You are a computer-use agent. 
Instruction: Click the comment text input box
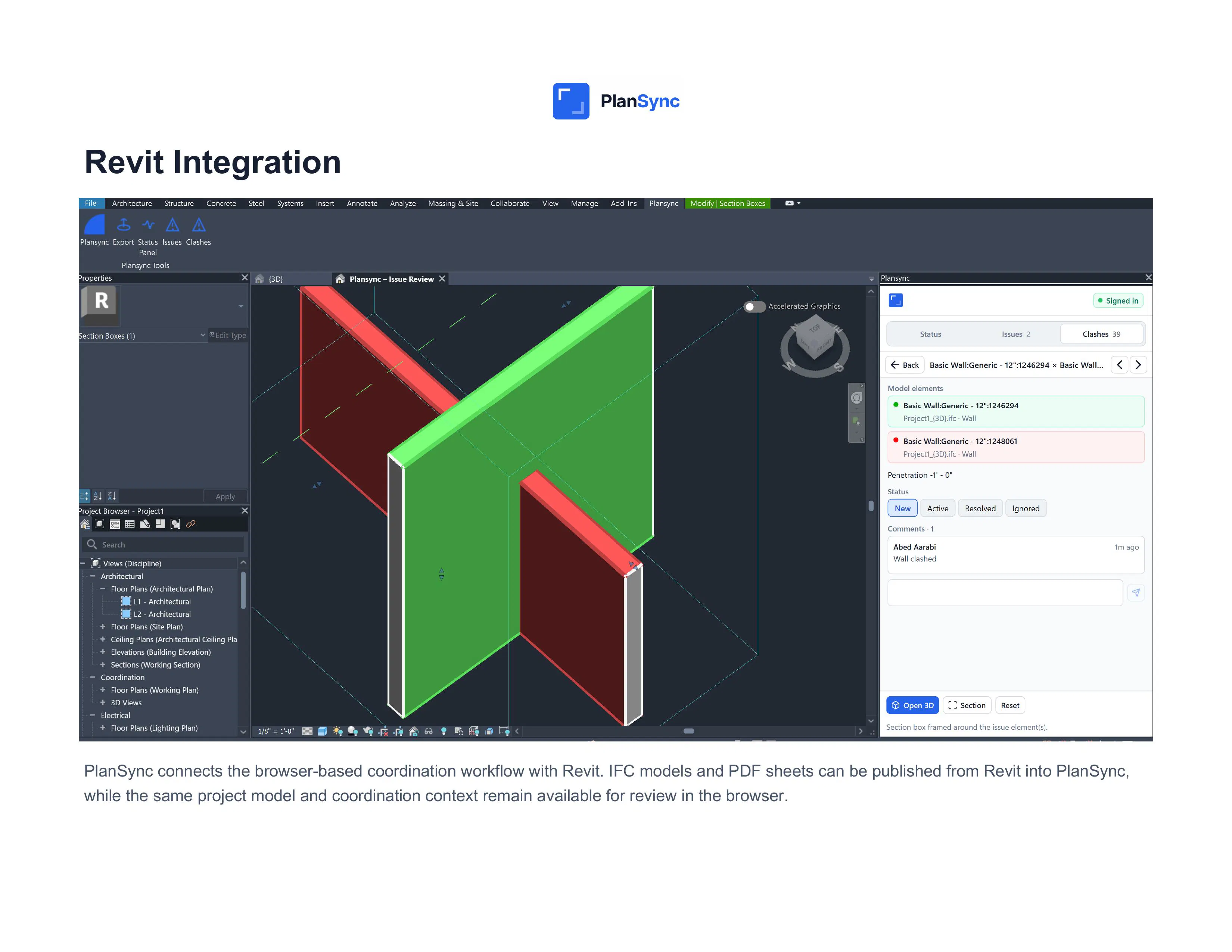click(x=1005, y=593)
